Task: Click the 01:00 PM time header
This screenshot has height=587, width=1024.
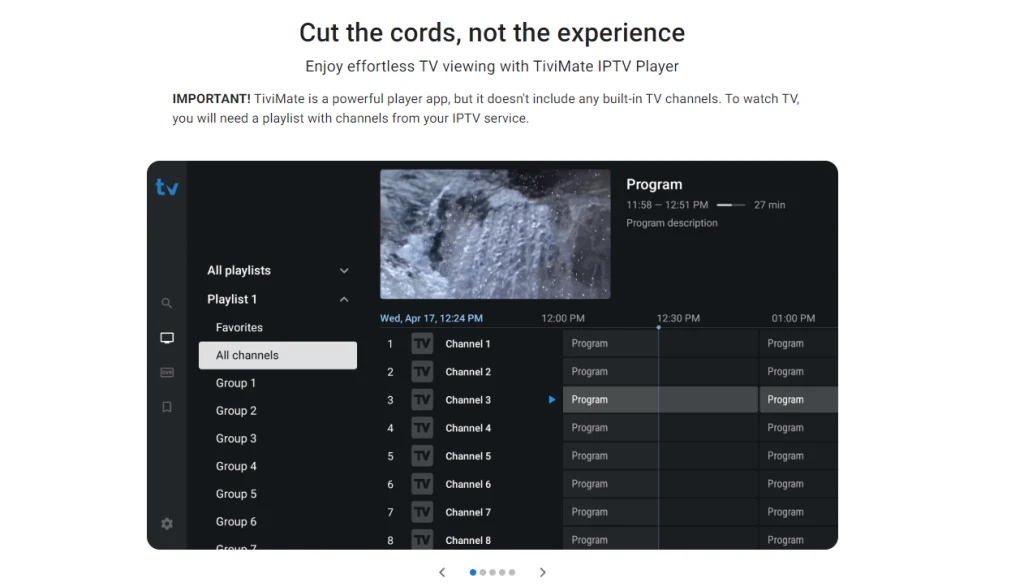Action: click(x=793, y=318)
